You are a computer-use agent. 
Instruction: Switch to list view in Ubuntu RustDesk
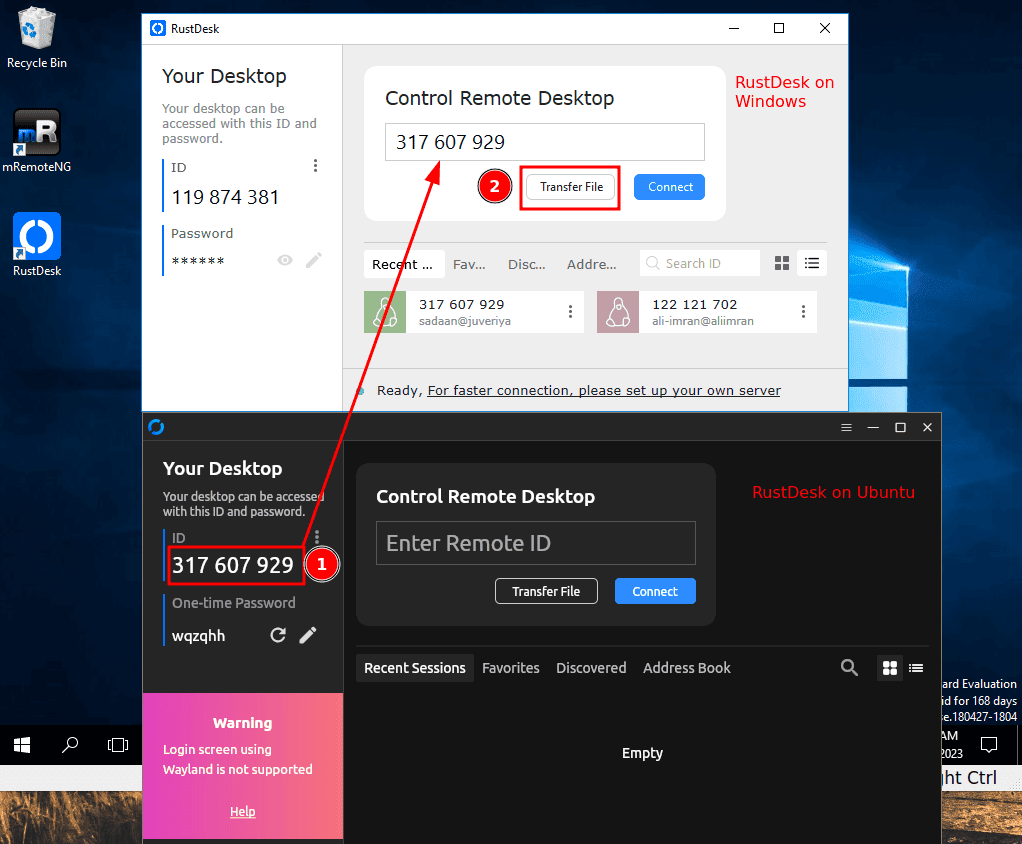pos(916,668)
